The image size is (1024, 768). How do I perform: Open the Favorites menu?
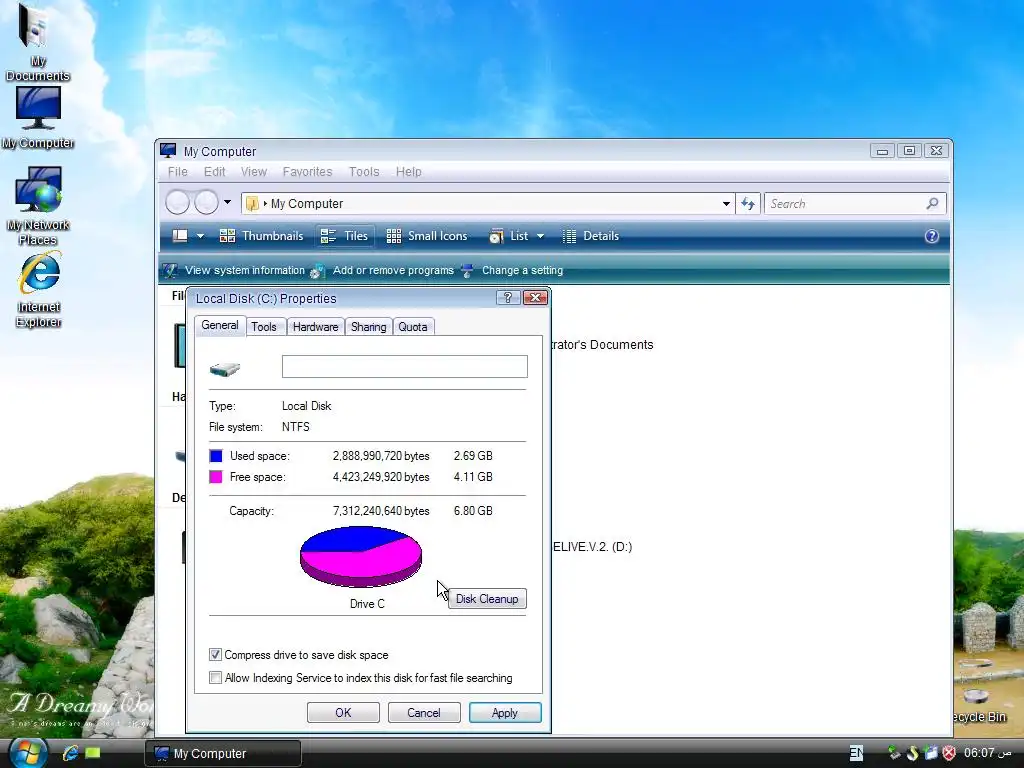[308, 172]
